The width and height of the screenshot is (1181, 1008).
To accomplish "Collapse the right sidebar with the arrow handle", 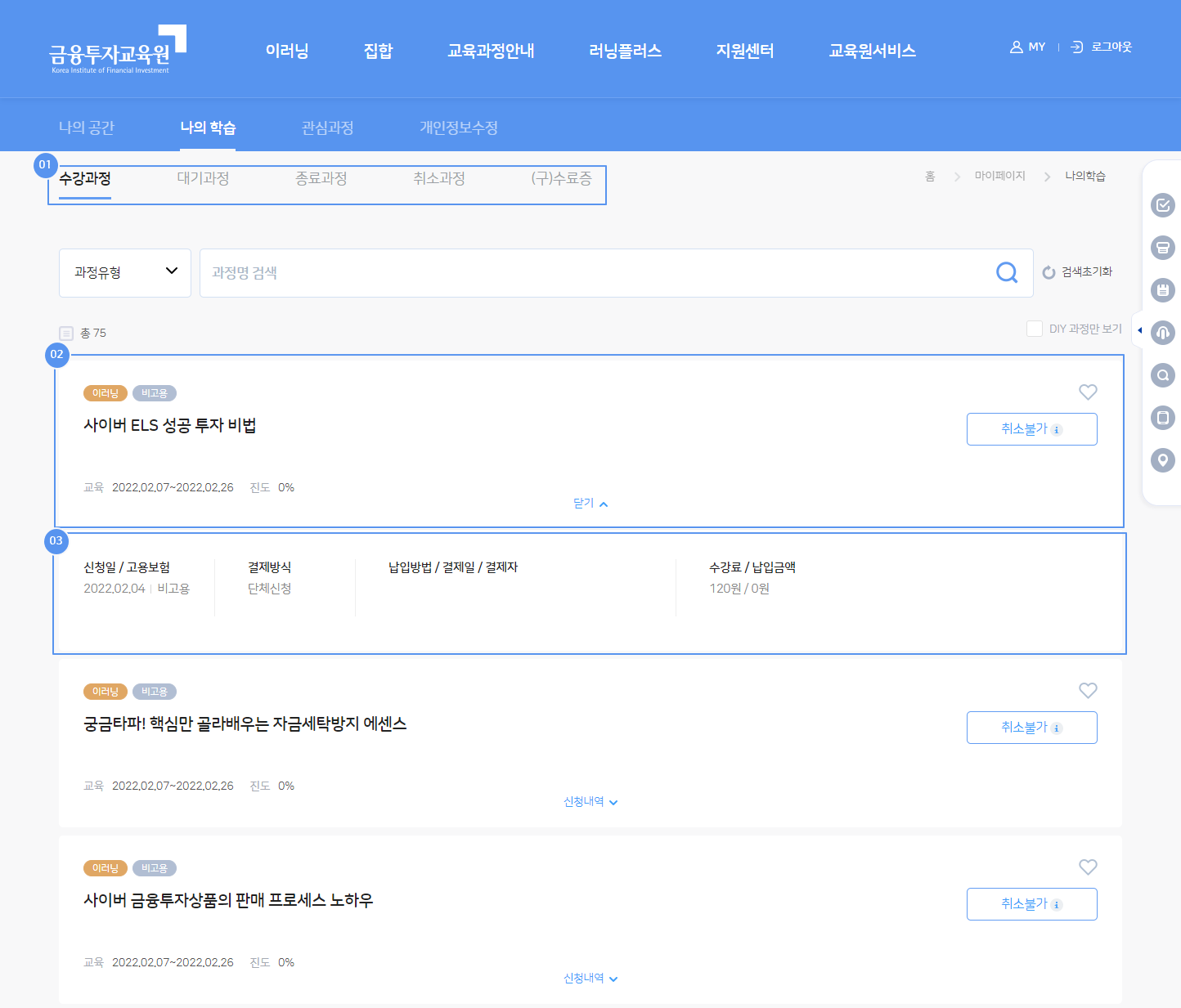I will [1139, 330].
